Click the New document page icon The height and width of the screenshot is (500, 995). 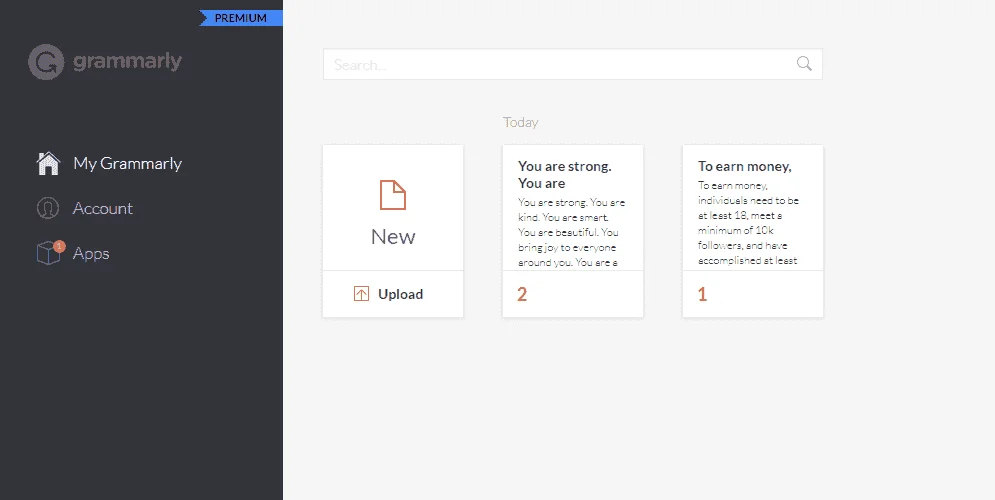point(393,195)
